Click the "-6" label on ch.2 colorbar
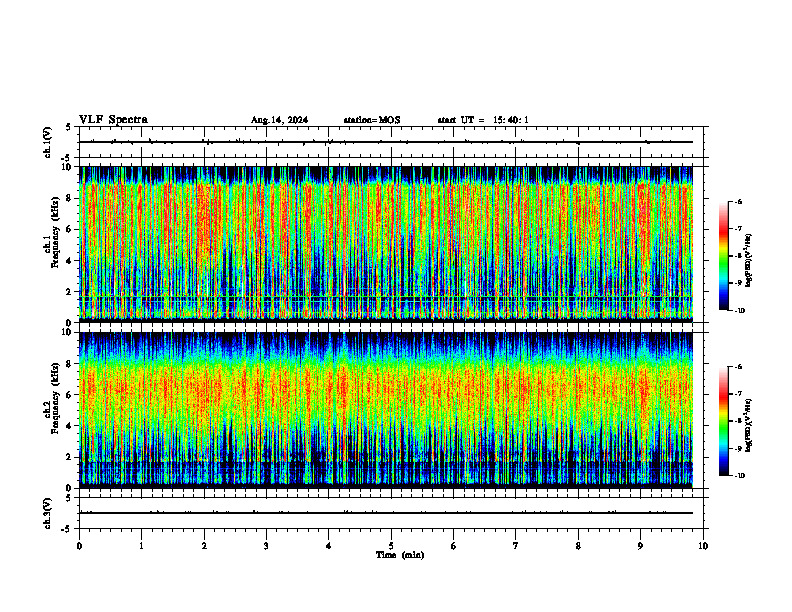 point(738,367)
